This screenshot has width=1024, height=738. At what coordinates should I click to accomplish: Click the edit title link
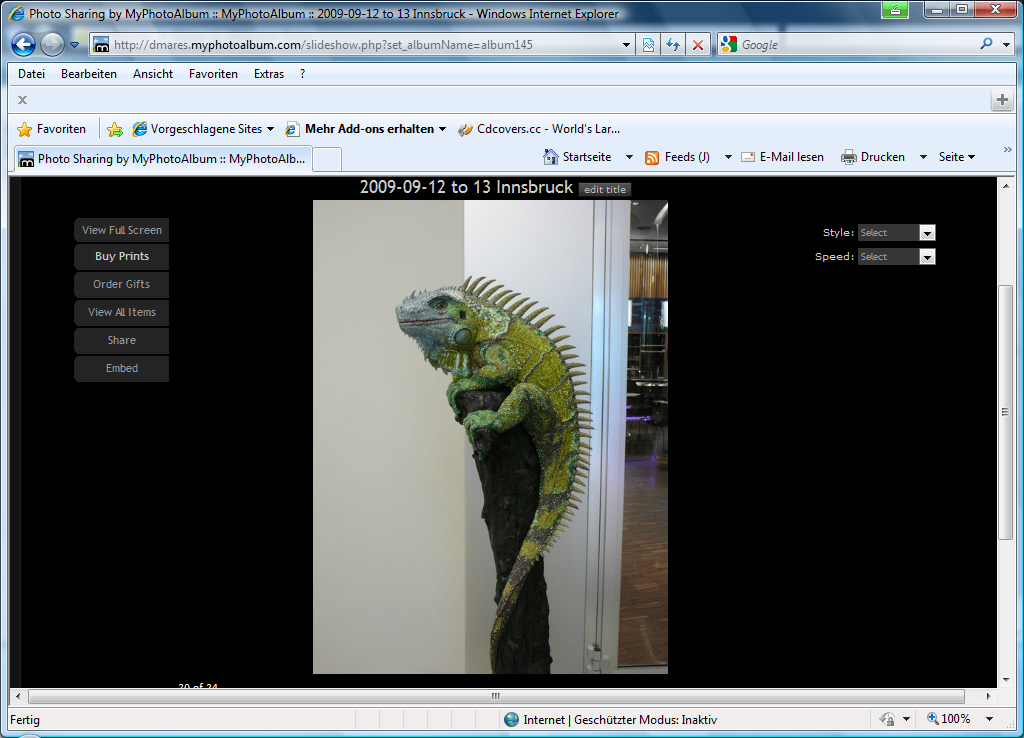(x=605, y=190)
